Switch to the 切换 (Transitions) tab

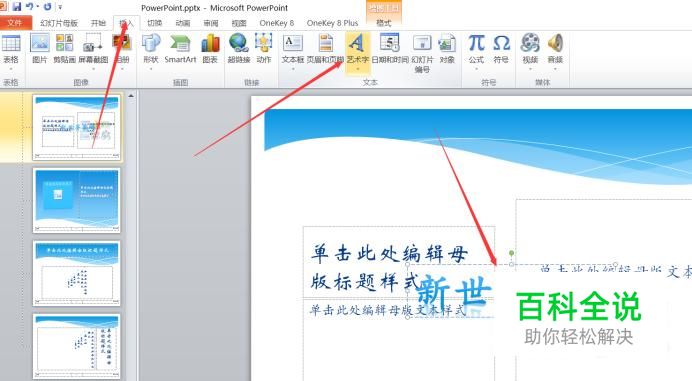[154, 23]
